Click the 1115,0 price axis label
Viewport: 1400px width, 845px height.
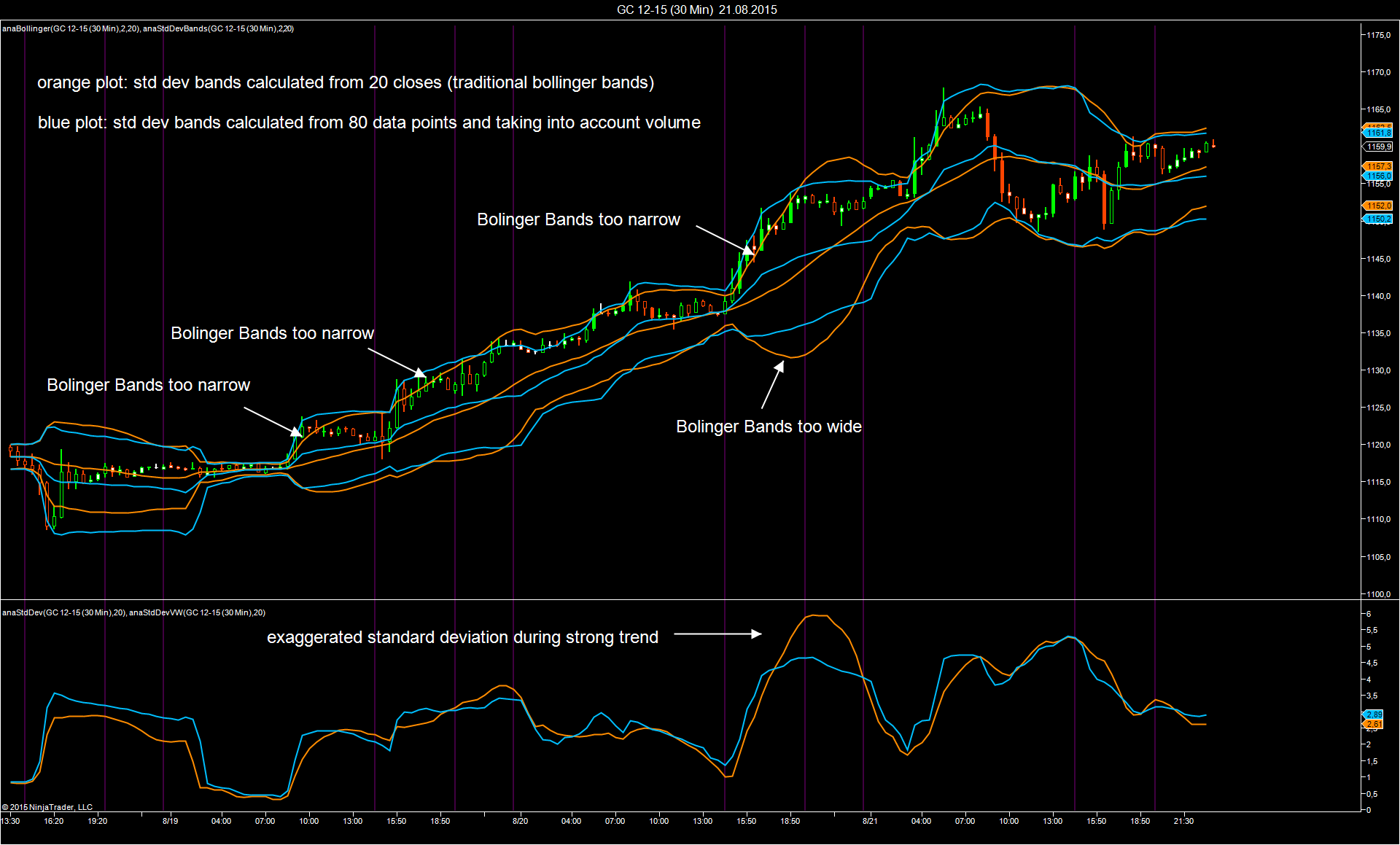pos(1378,482)
